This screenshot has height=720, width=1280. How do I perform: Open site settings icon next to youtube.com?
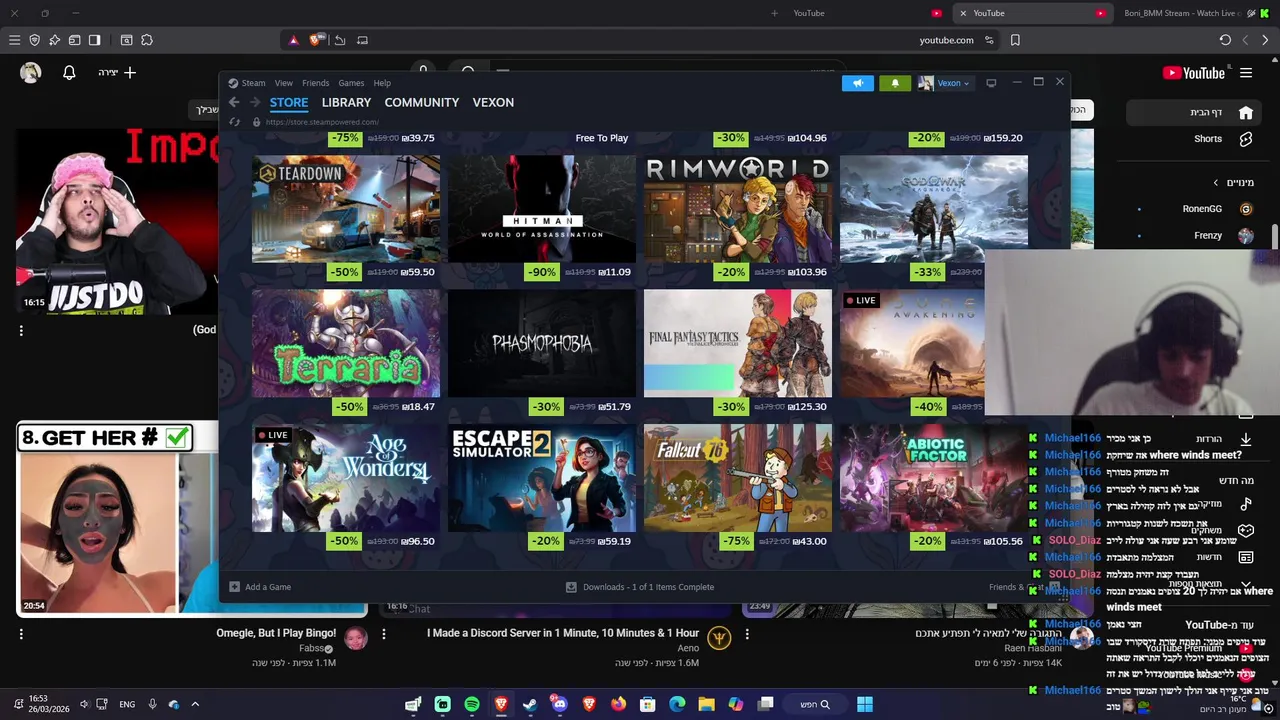[989, 40]
